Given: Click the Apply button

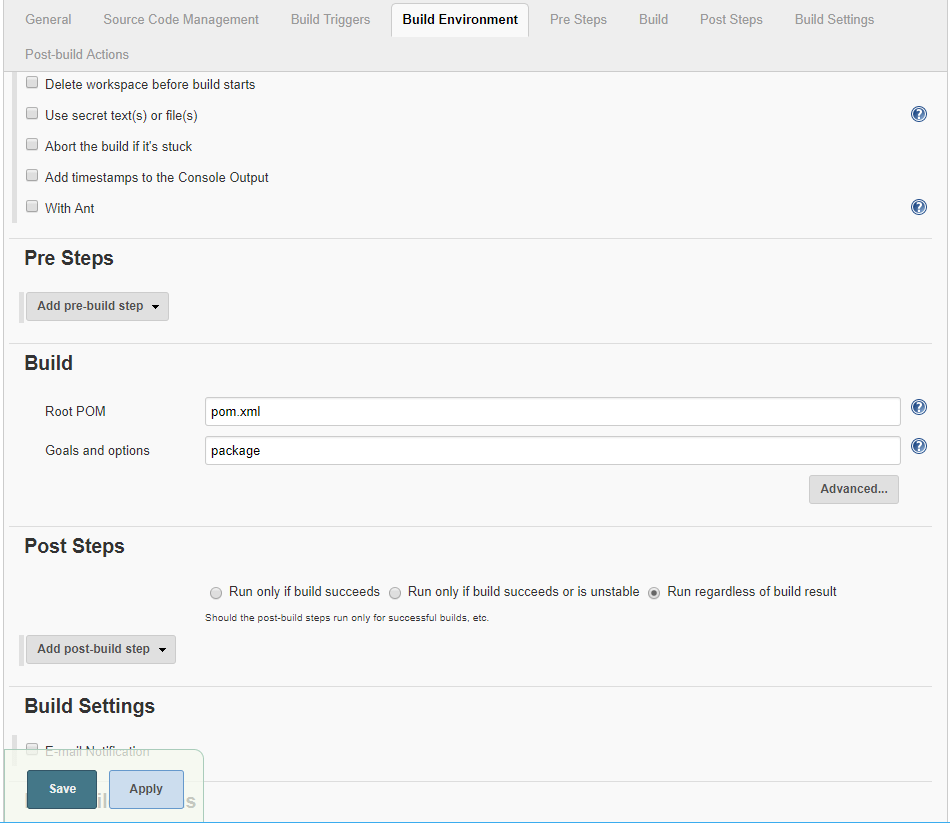Looking at the screenshot, I should 146,789.
